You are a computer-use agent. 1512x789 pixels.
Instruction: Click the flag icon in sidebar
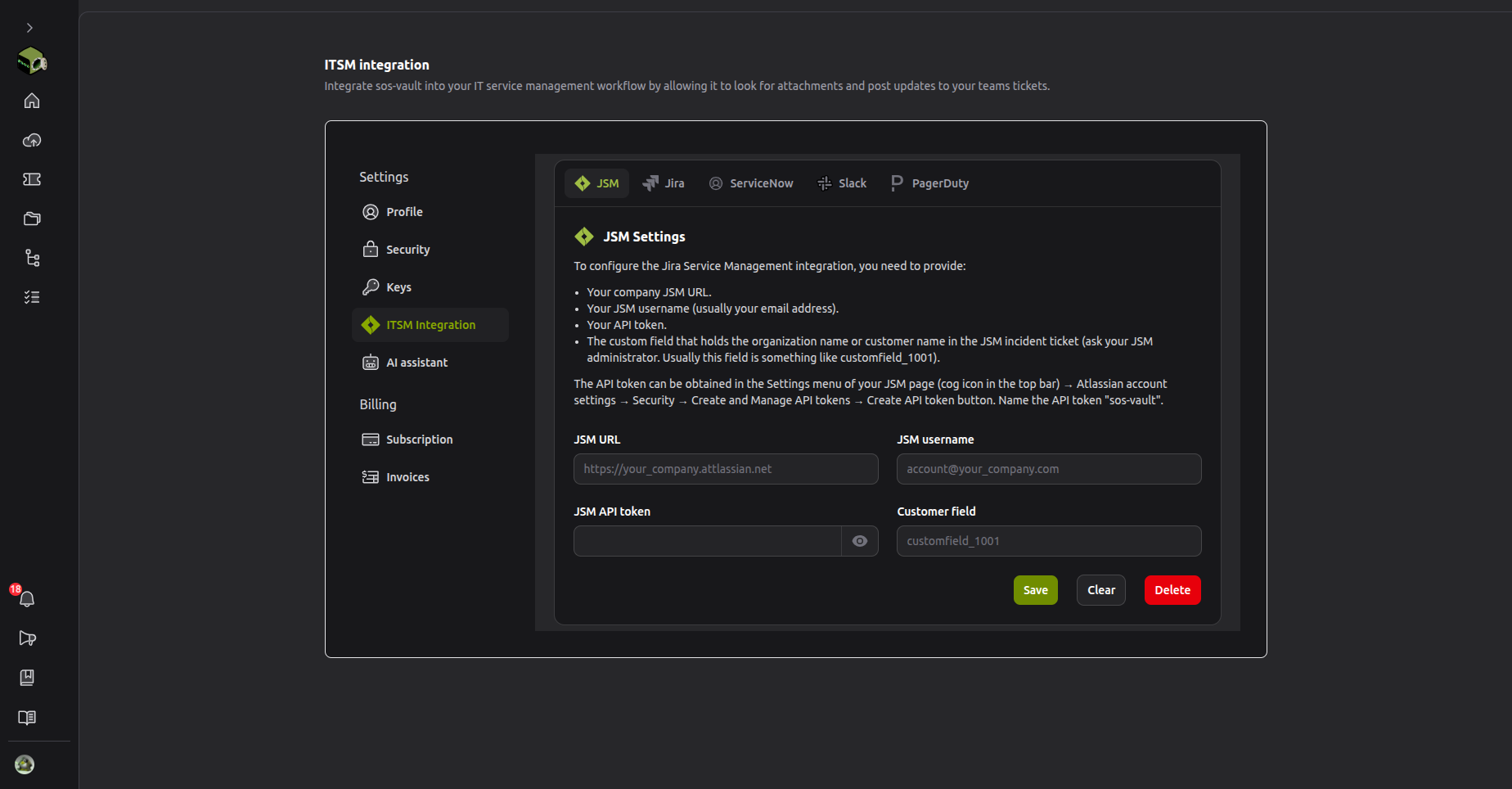27,638
